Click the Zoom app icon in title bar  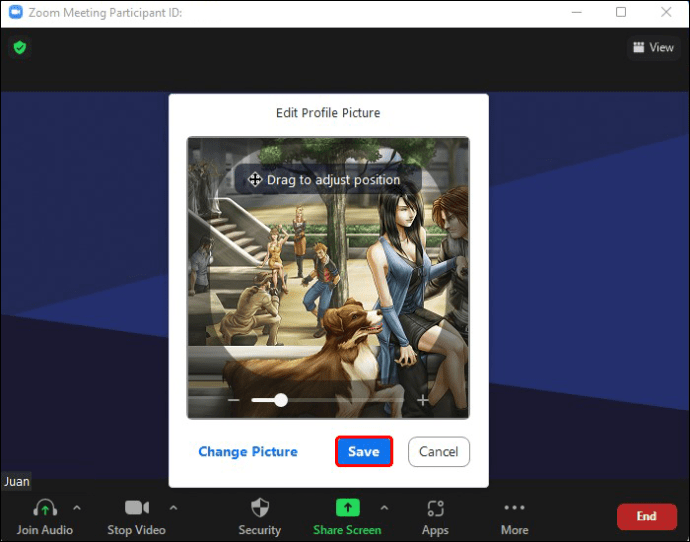point(16,12)
